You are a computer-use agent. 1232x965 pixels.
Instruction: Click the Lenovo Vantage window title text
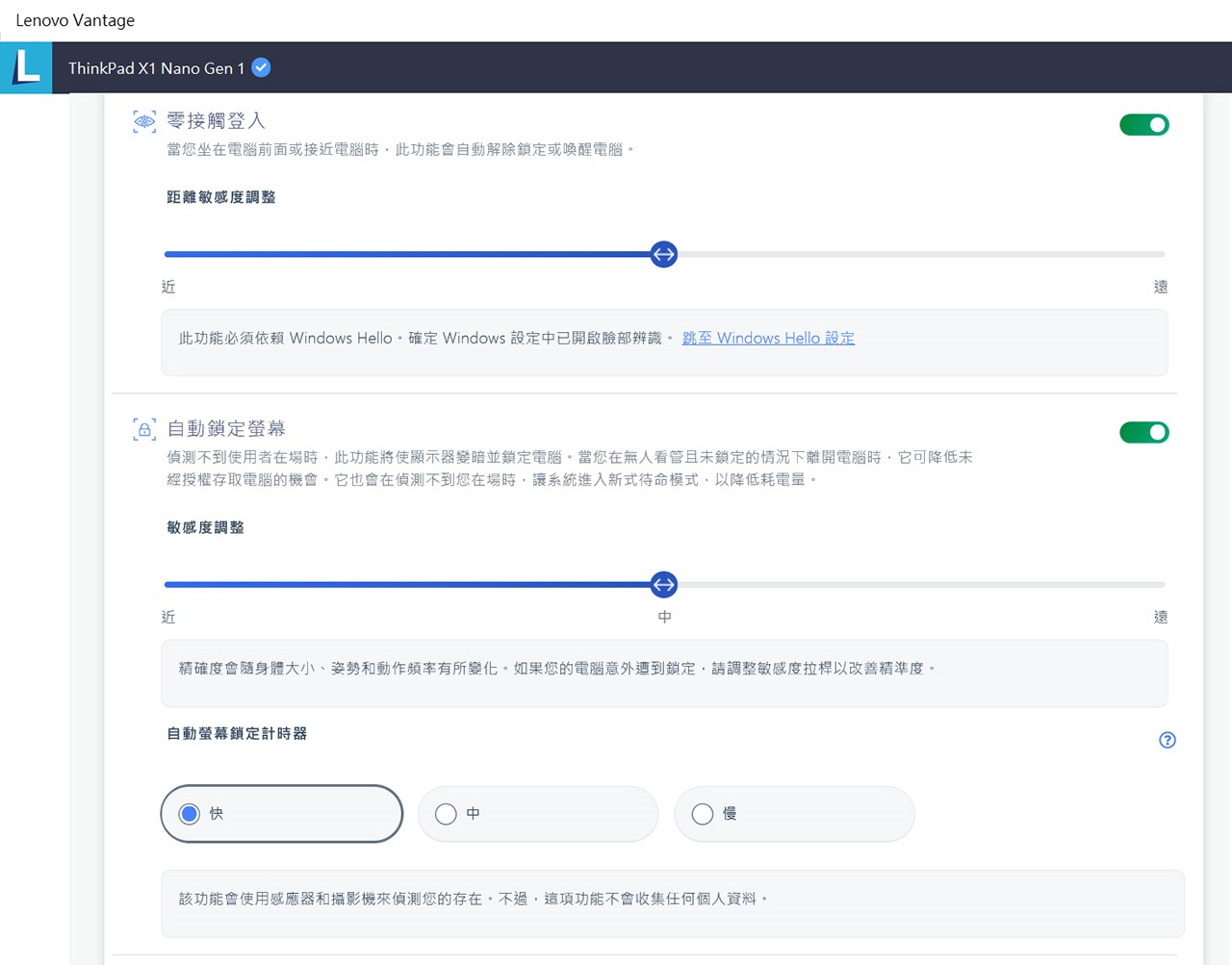pos(75,20)
